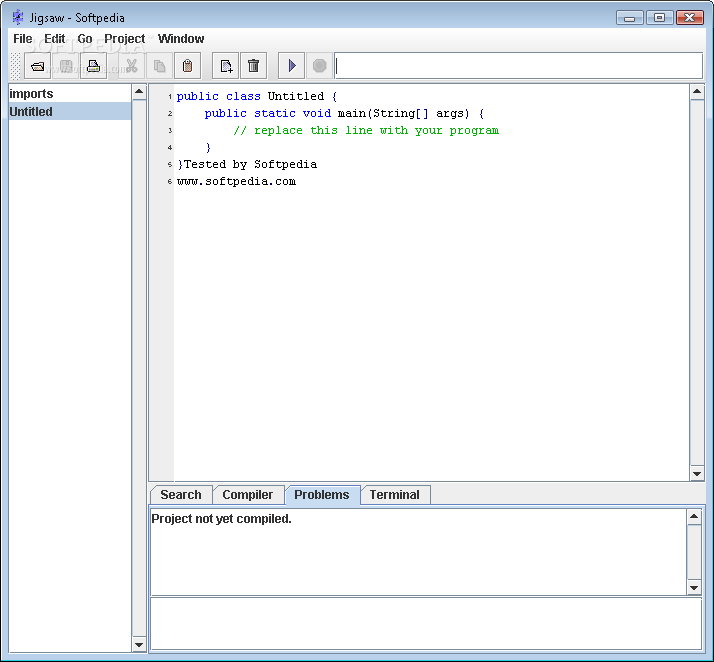Click the class list scroll up arrow
Viewport: 714px width, 662px height.
pyautogui.click(x=139, y=92)
